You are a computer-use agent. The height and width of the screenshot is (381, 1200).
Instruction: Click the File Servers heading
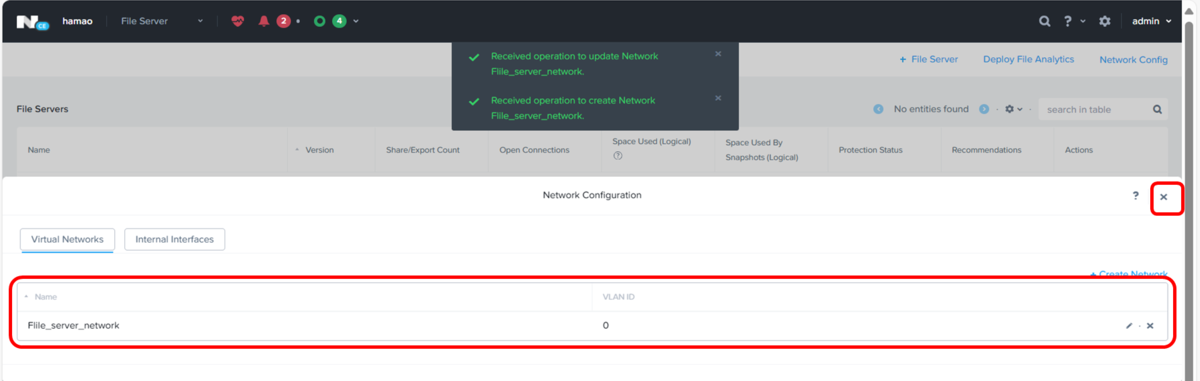pyautogui.click(x=42, y=108)
